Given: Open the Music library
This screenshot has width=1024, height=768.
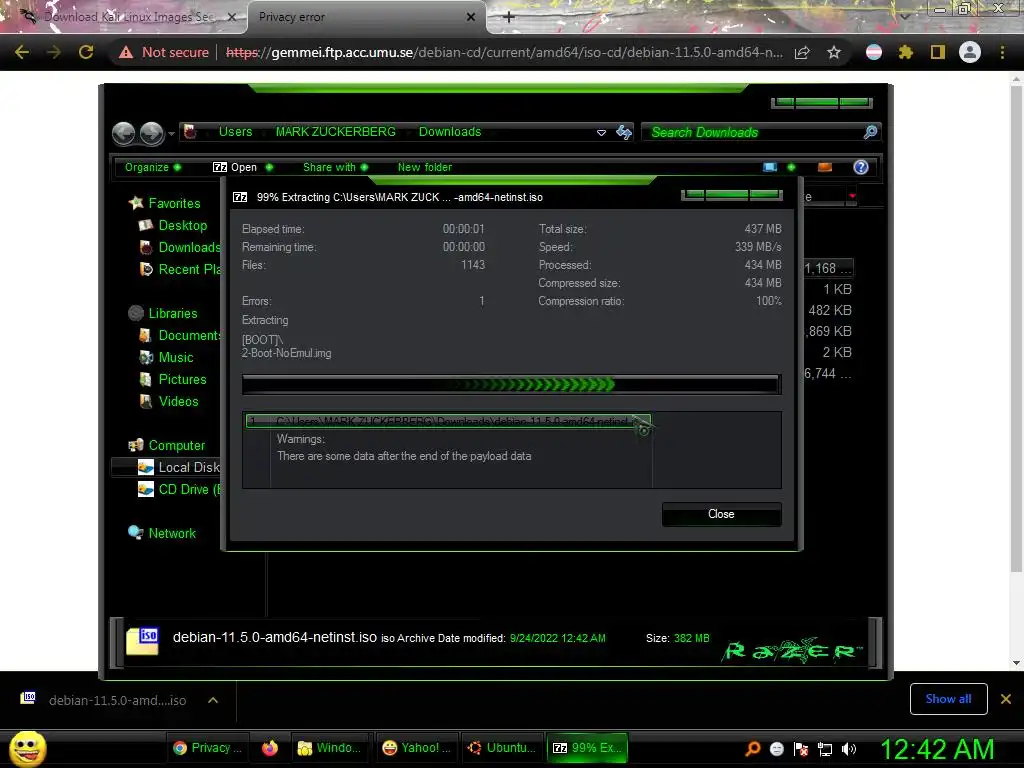Looking at the screenshot, I should 176,357.
